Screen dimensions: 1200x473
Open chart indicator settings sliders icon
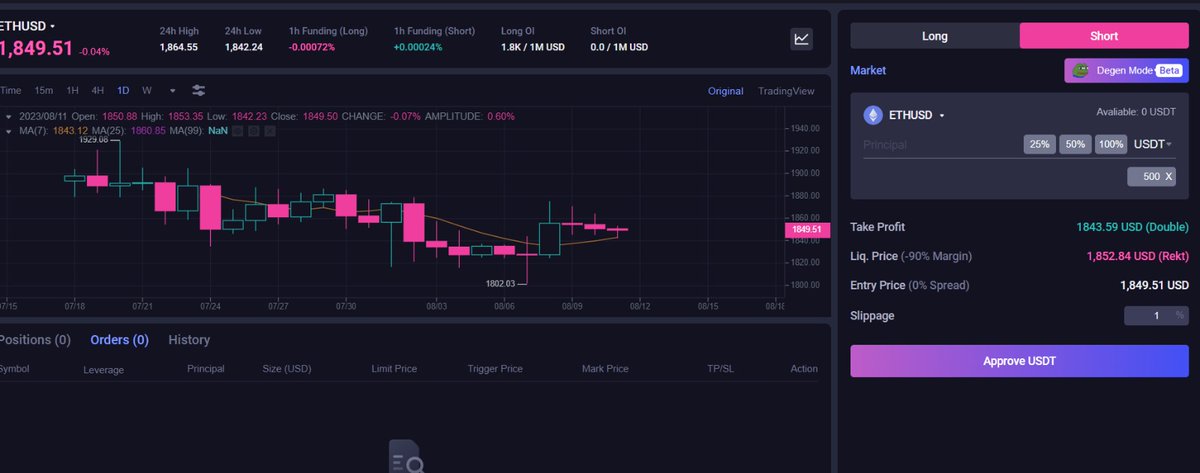point(199,90)
